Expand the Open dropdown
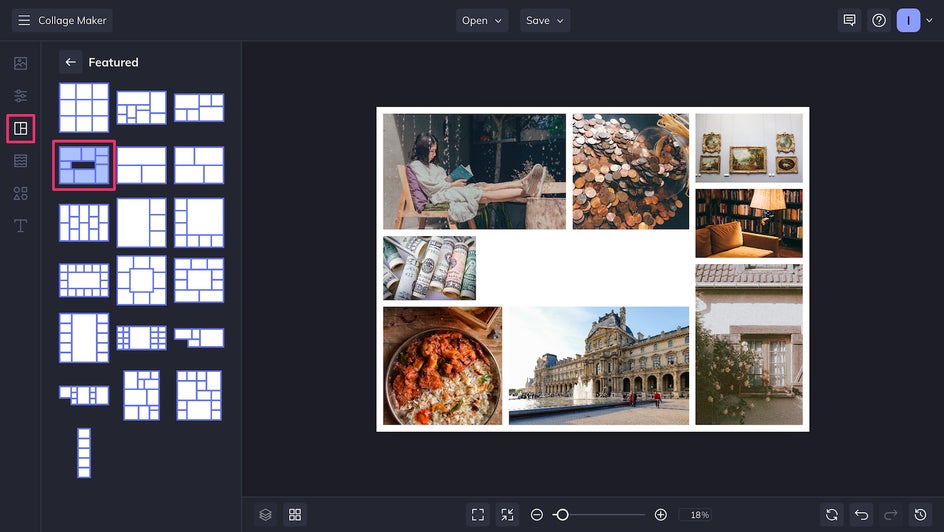The height and width of the screenshot is (532, 944). point(482,20)
